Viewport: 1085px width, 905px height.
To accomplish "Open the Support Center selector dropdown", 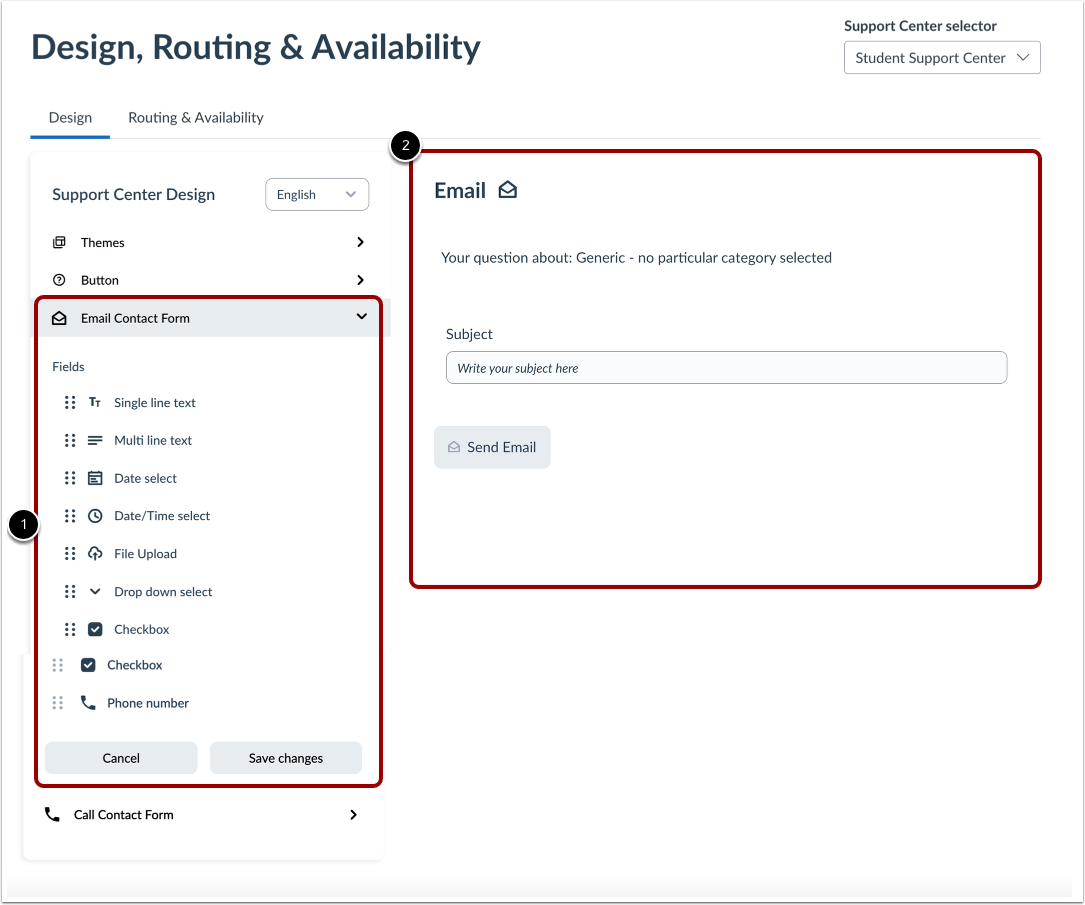I will point(941,57).
